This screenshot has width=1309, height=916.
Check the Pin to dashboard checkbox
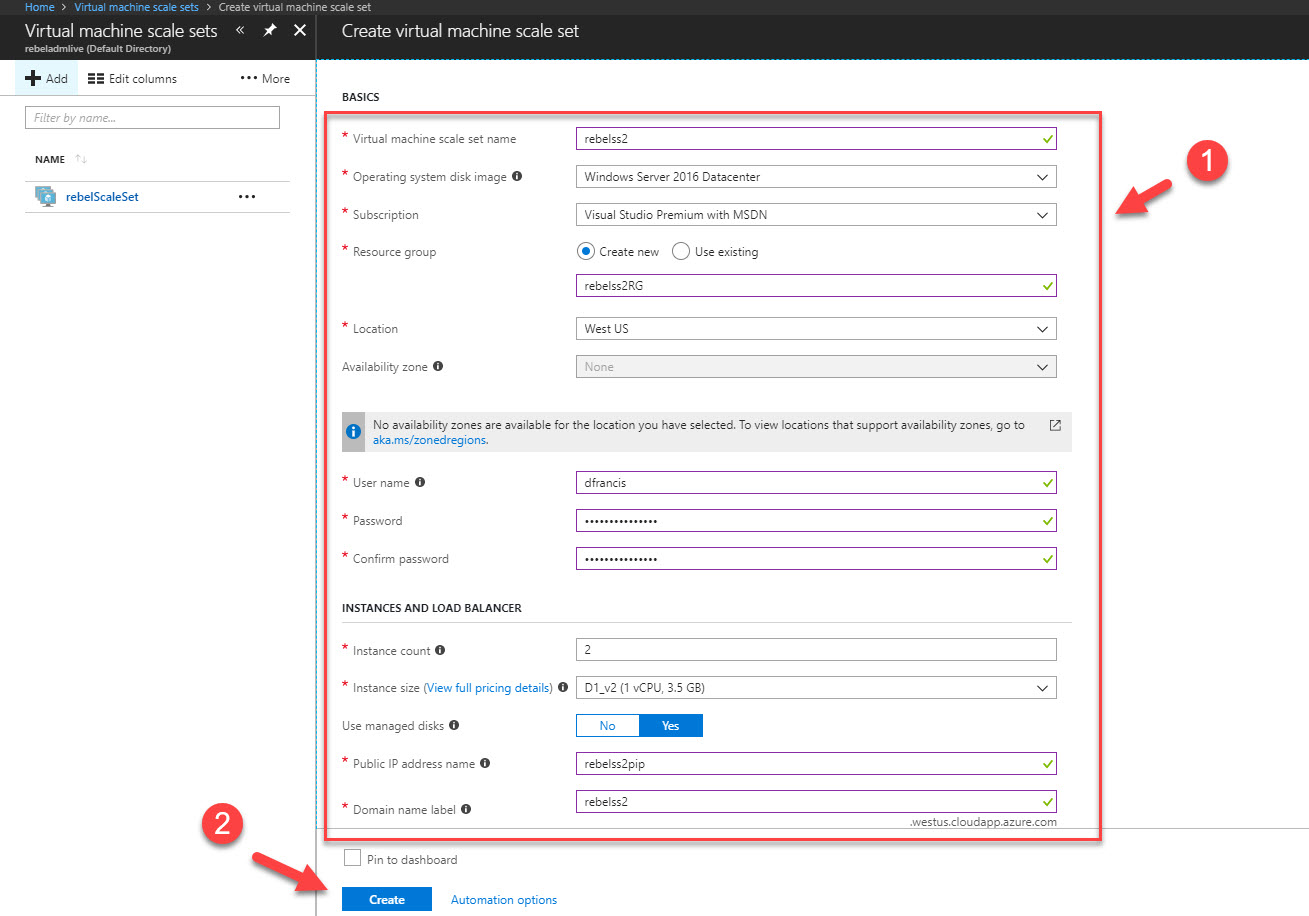(x=351, y=858)
